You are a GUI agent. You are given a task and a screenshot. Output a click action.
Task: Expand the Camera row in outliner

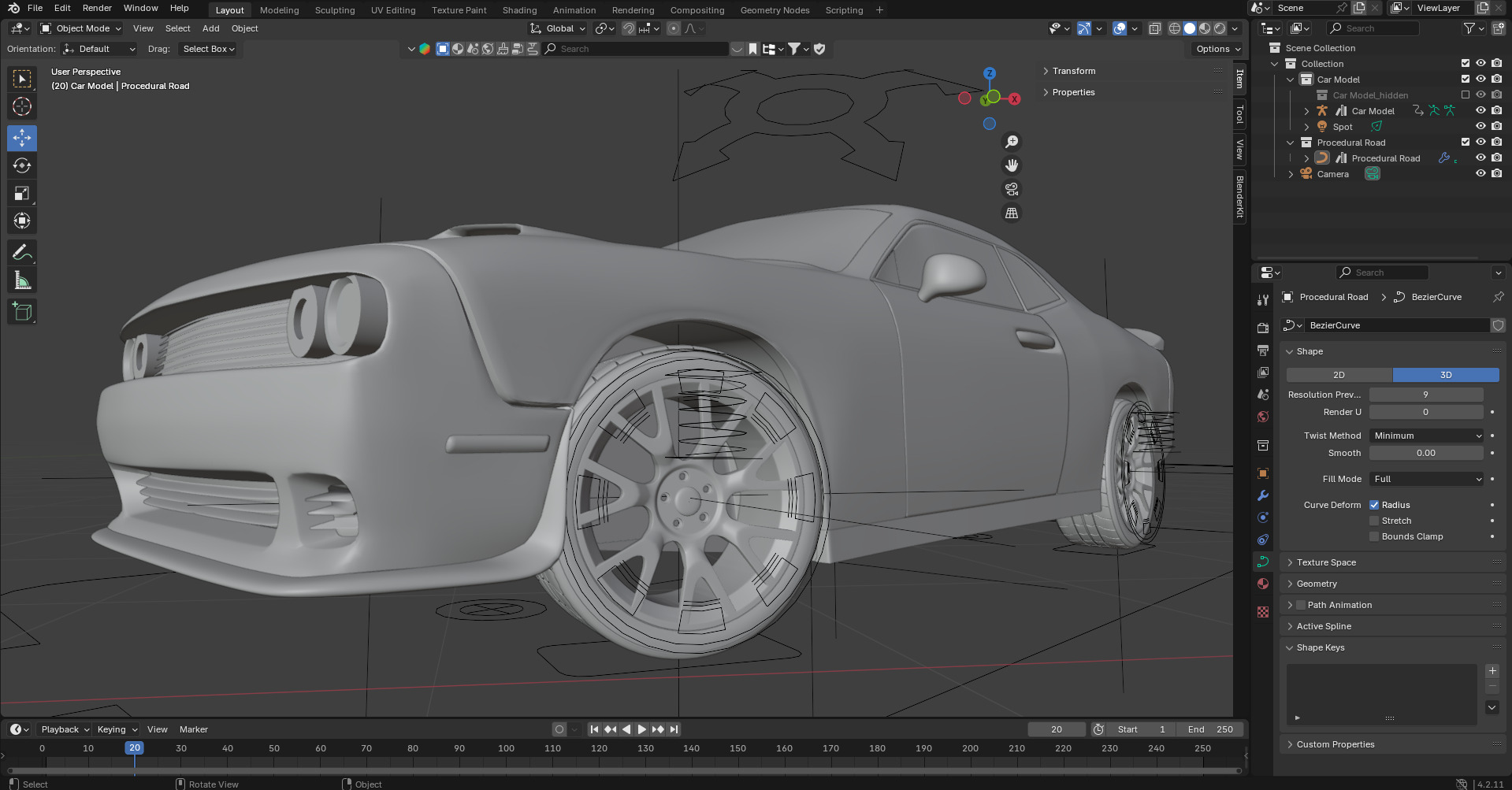(1291, 174)
